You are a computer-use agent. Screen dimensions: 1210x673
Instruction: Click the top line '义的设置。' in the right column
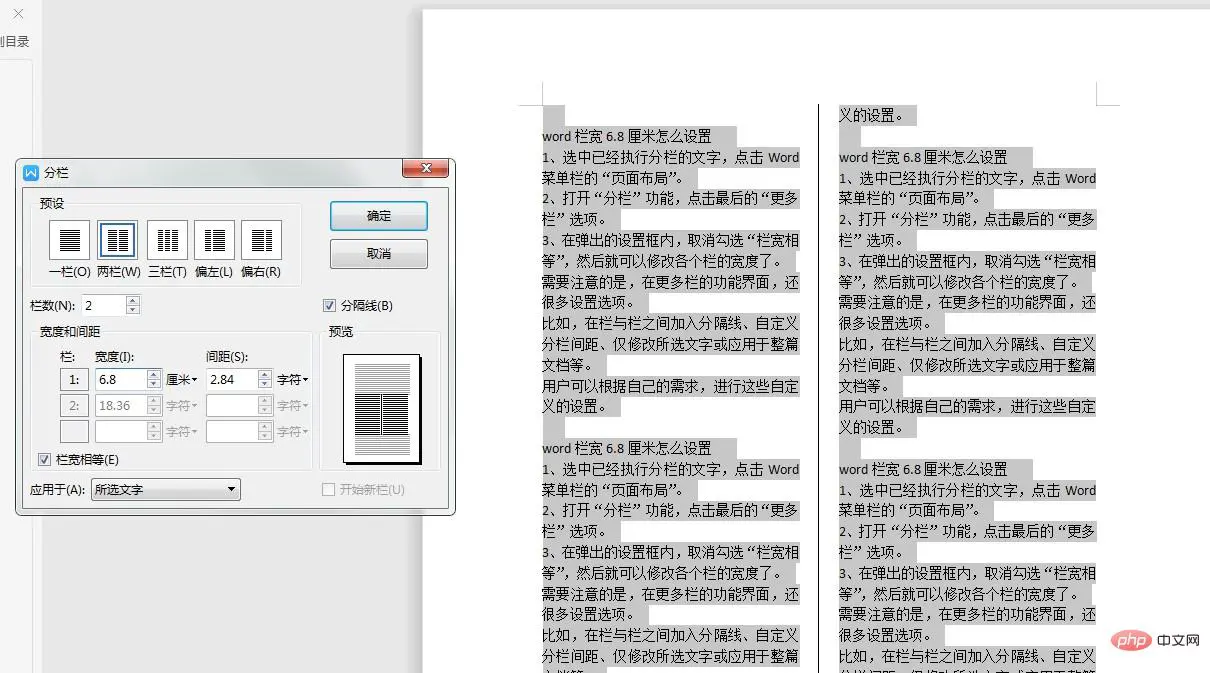871,115
